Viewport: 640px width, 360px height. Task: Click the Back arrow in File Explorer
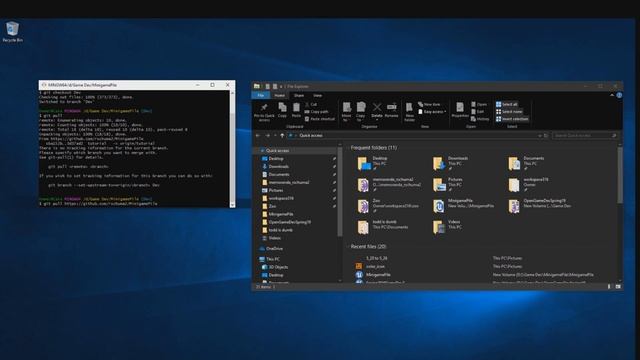(x=258, y=136)
